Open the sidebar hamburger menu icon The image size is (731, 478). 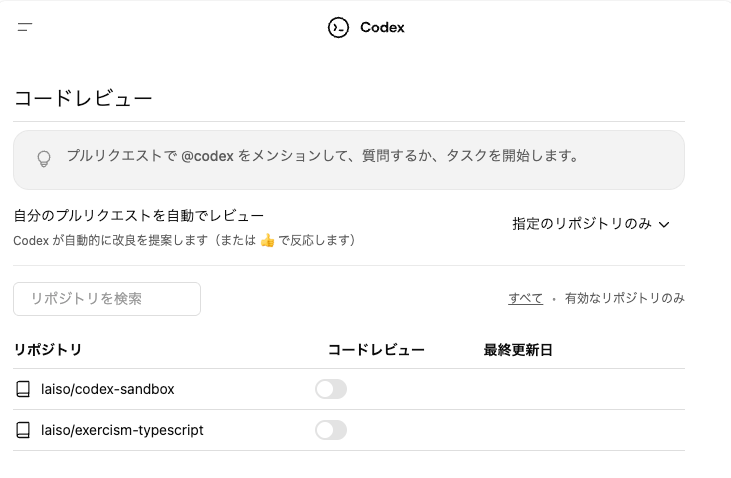pyautogui.click(x=25, y=27)
